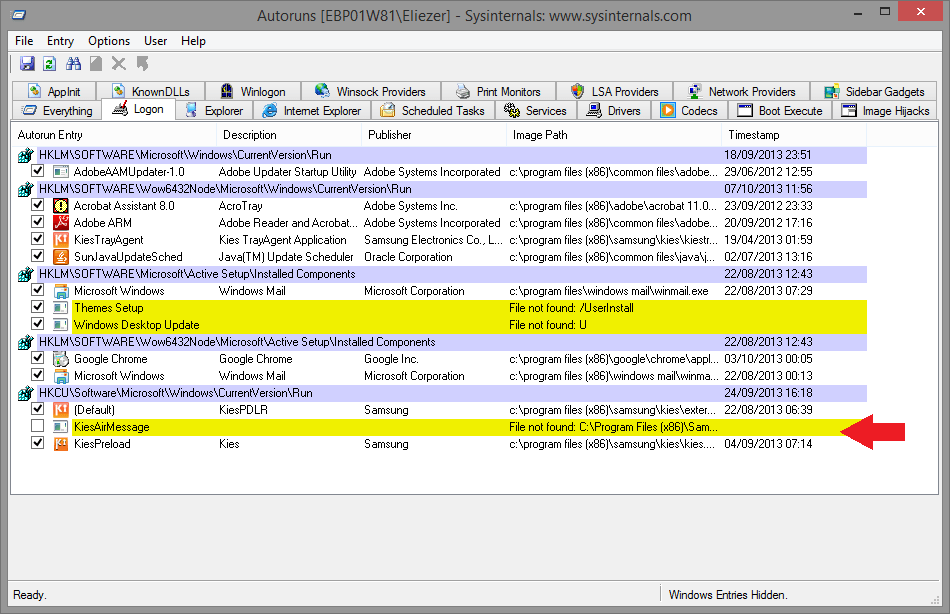Uncheck the Themes Setup entry
This screenshot has width=950, height=614.
(x=38, y=308)
